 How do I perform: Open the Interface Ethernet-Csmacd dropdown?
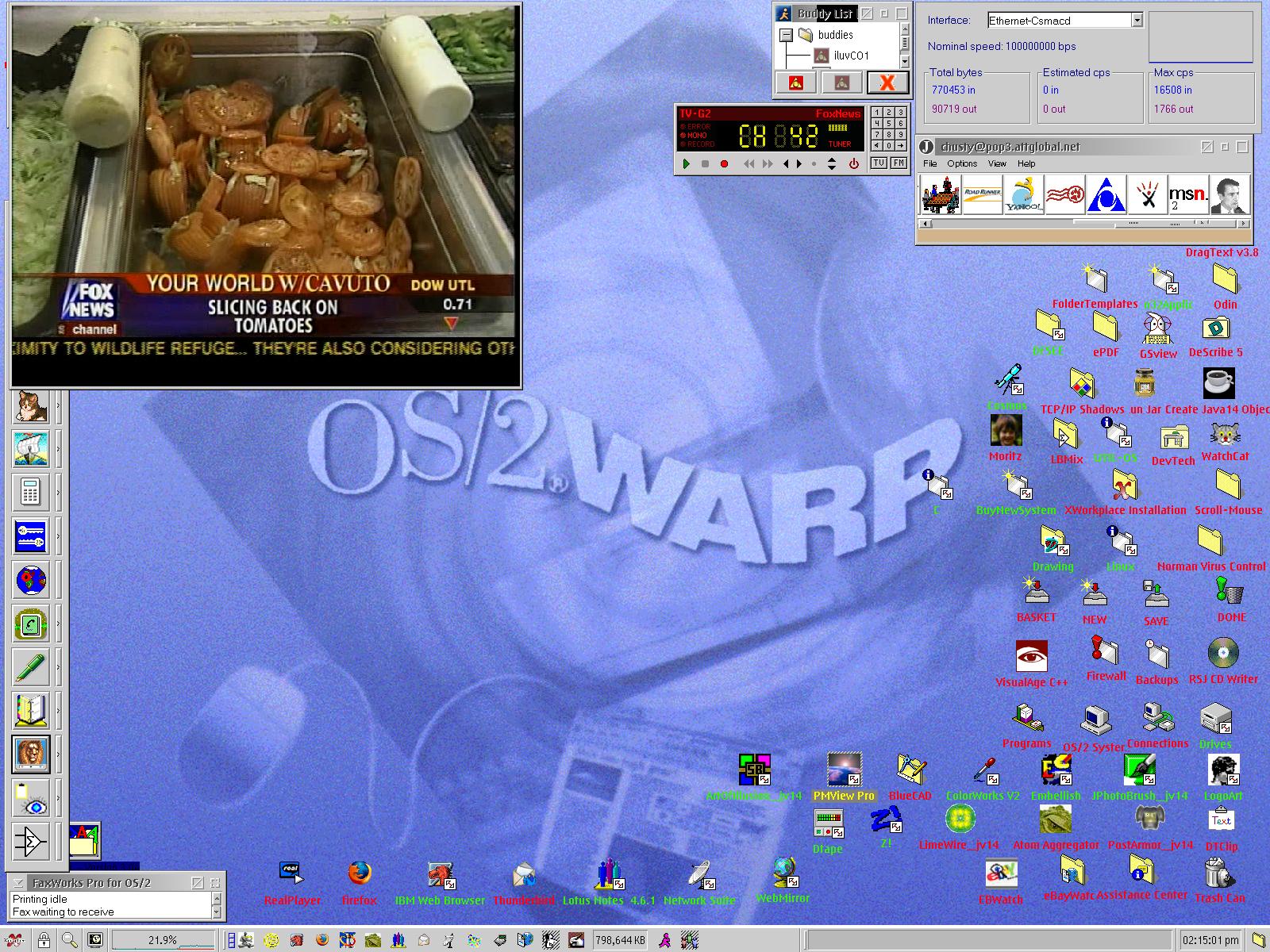(1137, 21)
